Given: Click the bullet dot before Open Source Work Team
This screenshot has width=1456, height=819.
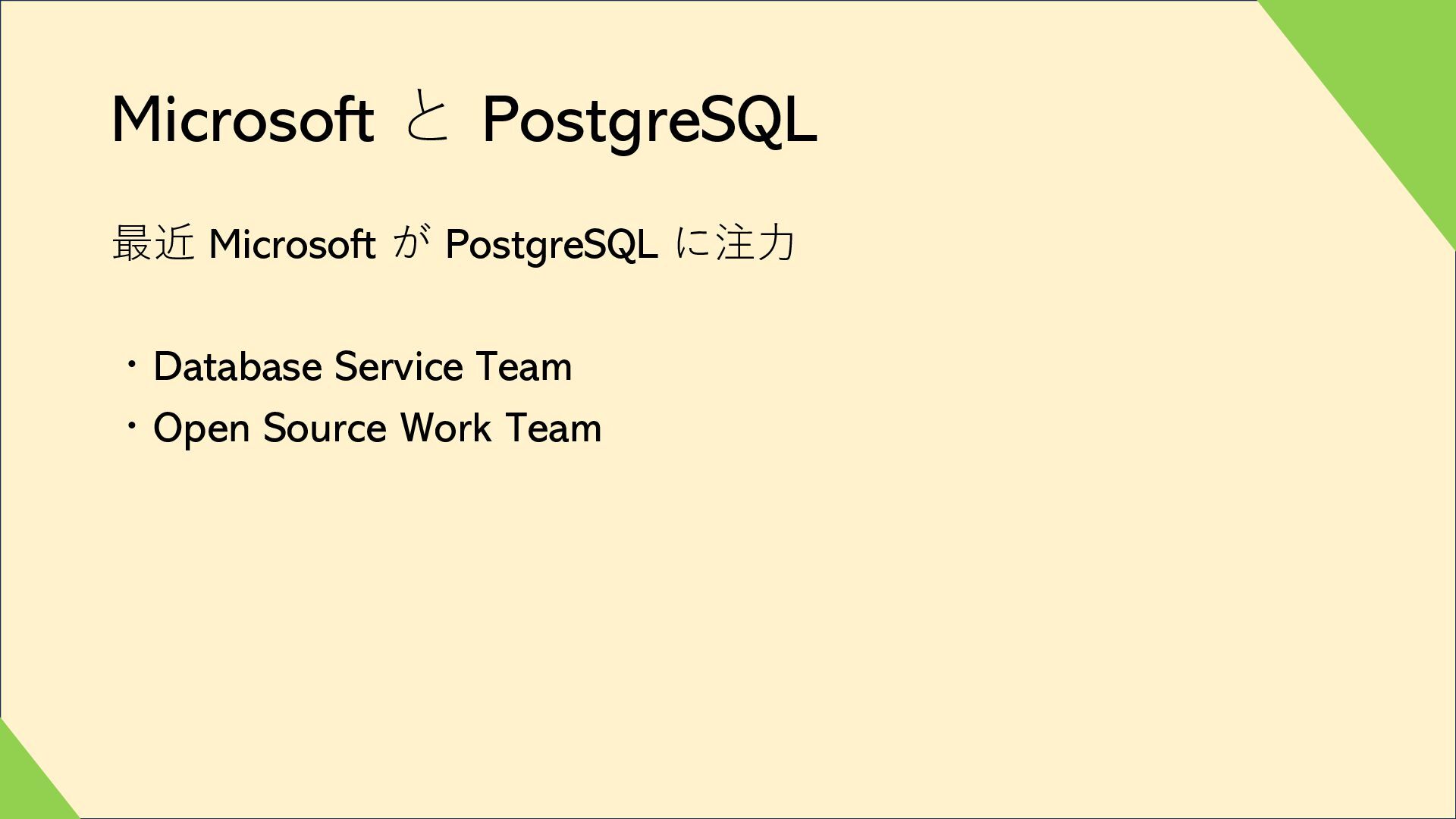Looking at the screenshot, I should [132, 428].
